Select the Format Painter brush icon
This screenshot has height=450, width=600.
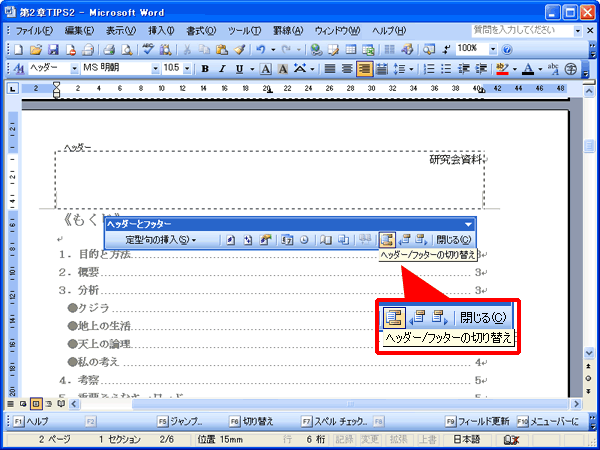(239, 49)
